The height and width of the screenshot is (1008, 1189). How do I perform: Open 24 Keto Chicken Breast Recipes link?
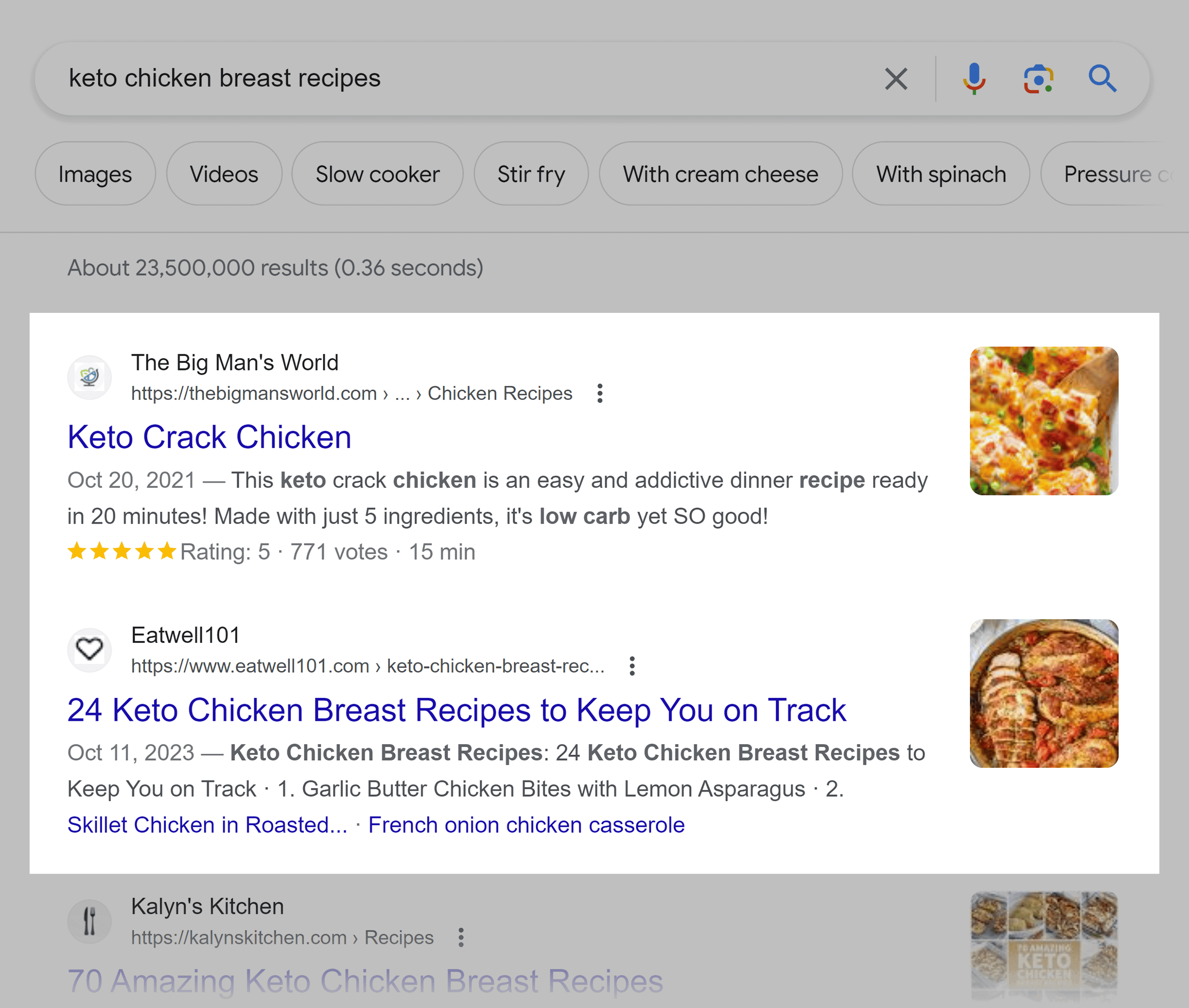coord(457,710)
